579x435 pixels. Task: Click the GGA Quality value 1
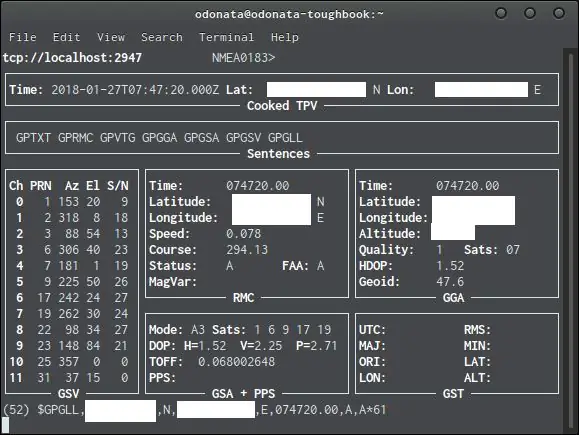(x=439, y=250)
